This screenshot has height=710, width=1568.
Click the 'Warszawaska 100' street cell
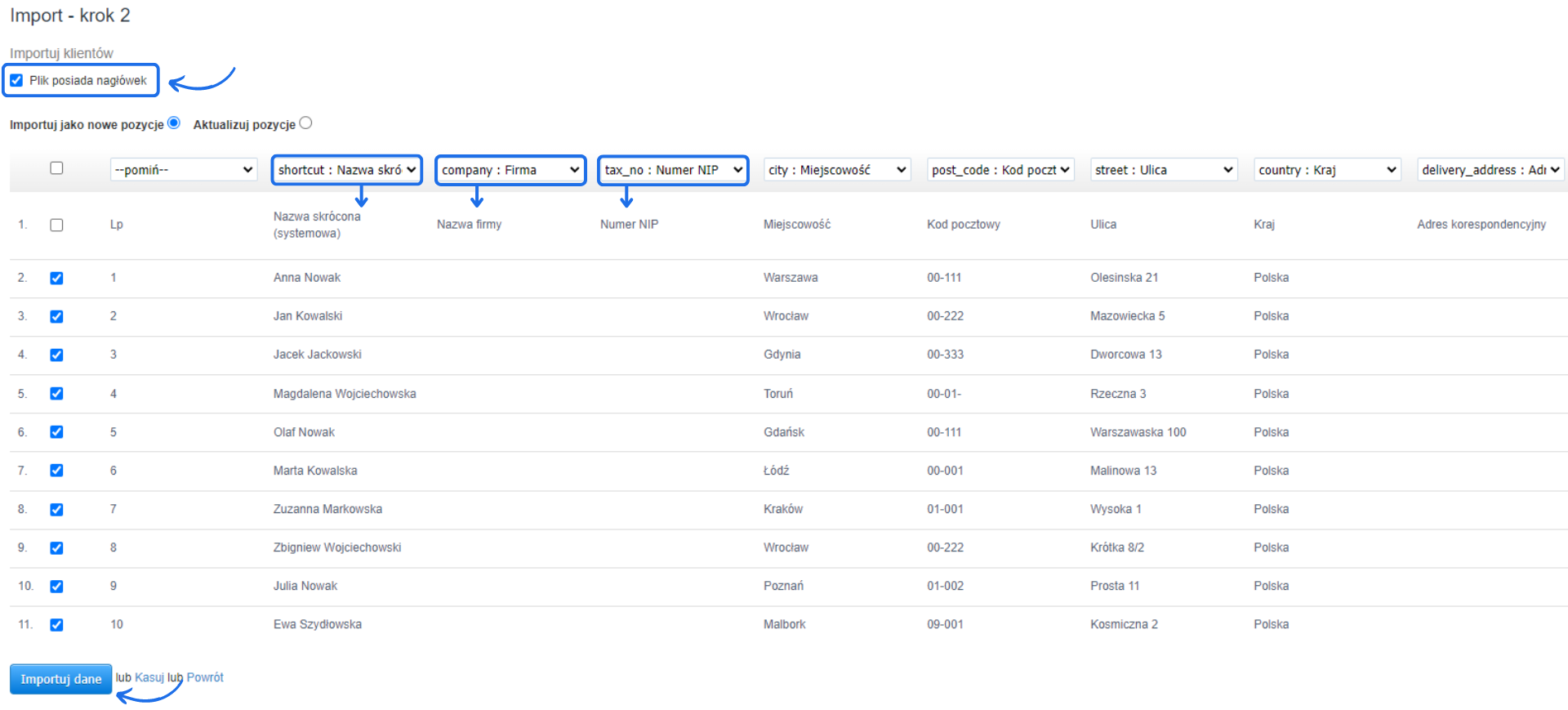point(1138,432)
